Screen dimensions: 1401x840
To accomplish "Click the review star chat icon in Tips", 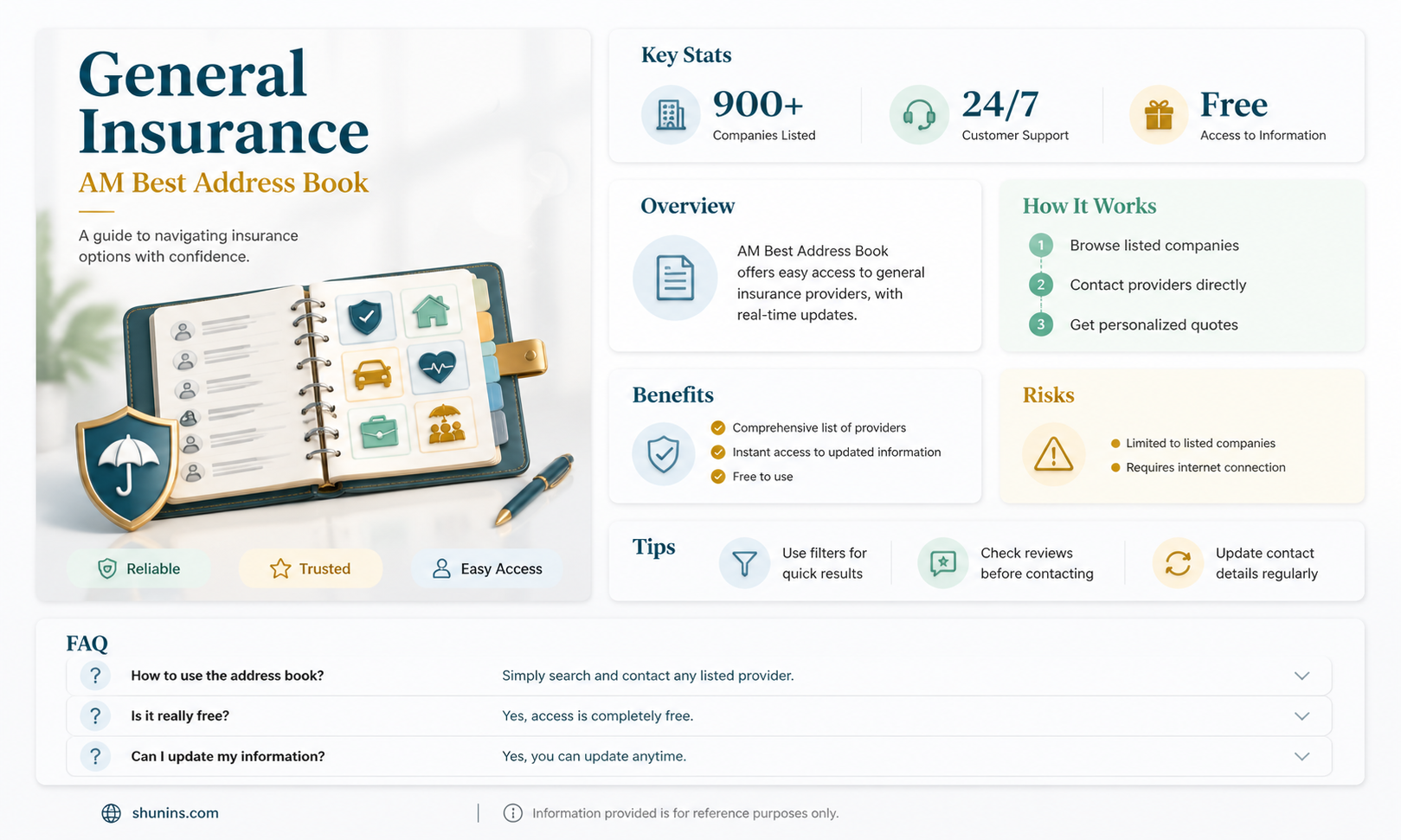I will point(943,563).
